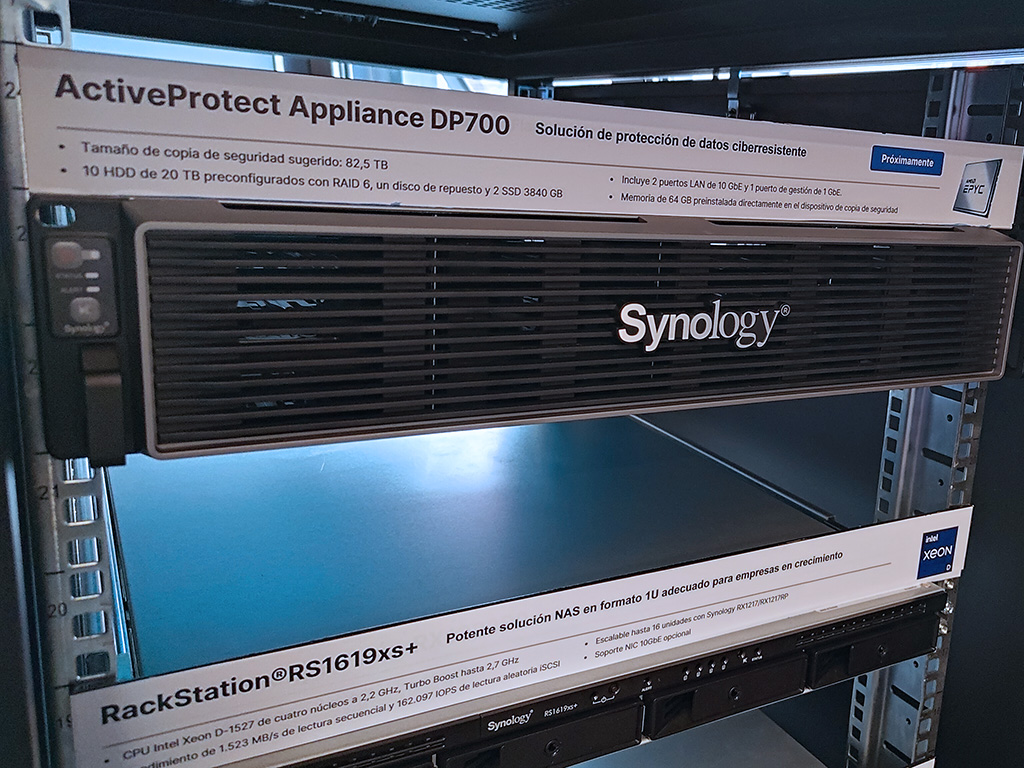Click the rack unit number 21 marking
This screenshot has height=768, width=1024.
[x=48, y=492]
